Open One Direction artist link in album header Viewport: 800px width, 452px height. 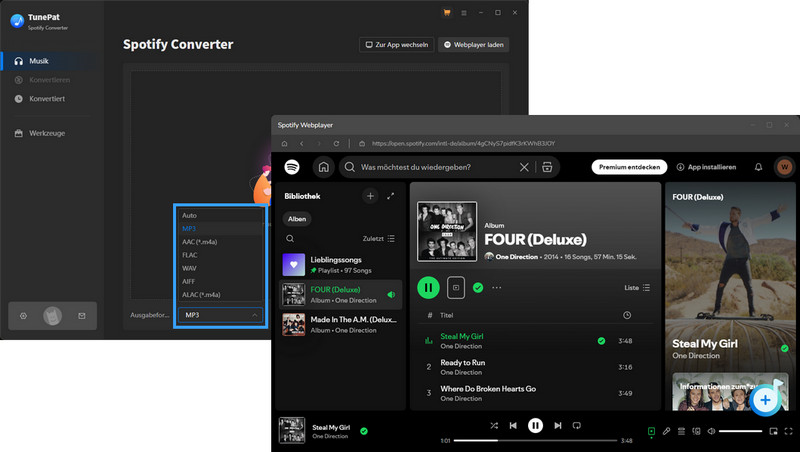[x=516, y=257]
